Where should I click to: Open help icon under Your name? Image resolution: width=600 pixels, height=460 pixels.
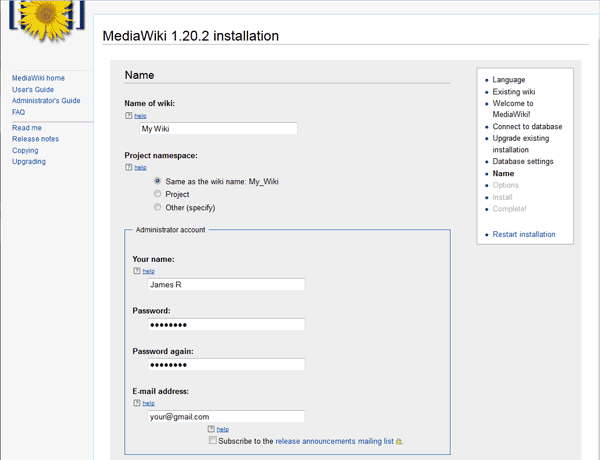[137, 271]
